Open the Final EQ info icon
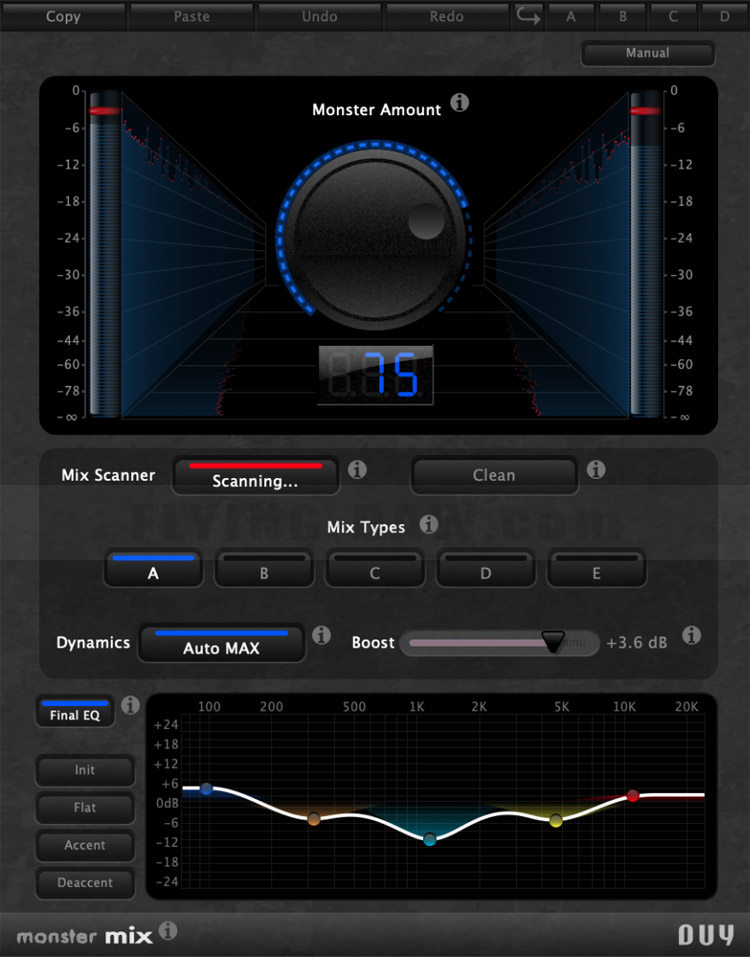Image resolution: width=750 pixels, height=957 pixels. pos(130,705)
